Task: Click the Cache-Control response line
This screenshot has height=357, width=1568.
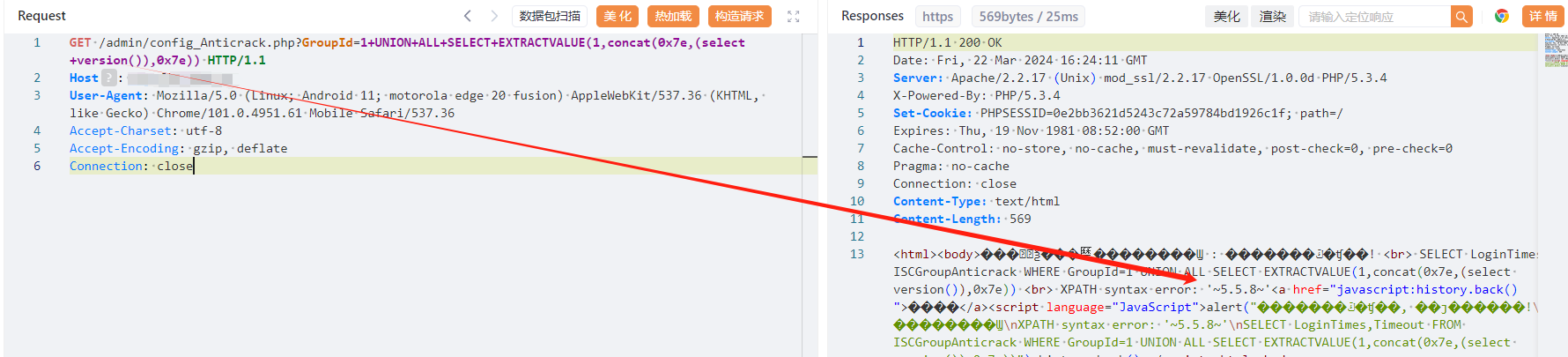Action: coord(1172,148)
